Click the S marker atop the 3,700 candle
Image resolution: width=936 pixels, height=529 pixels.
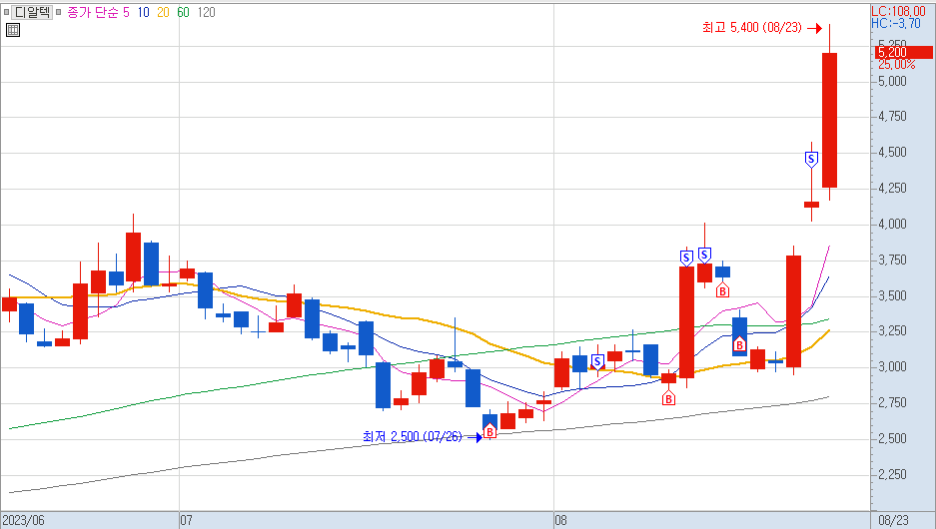click(x=686, y=258)
